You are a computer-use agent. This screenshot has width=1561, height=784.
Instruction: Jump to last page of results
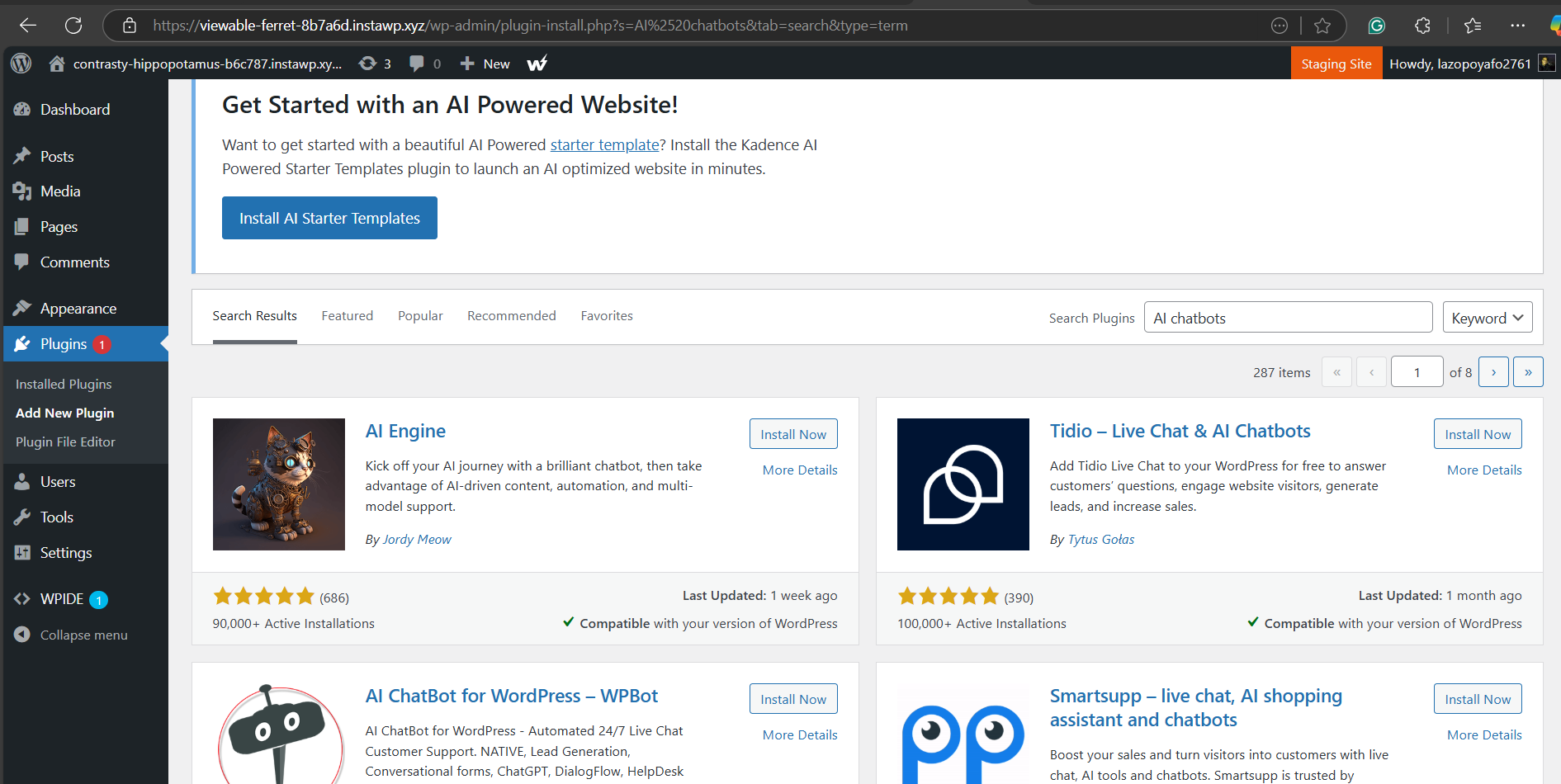1528,372
